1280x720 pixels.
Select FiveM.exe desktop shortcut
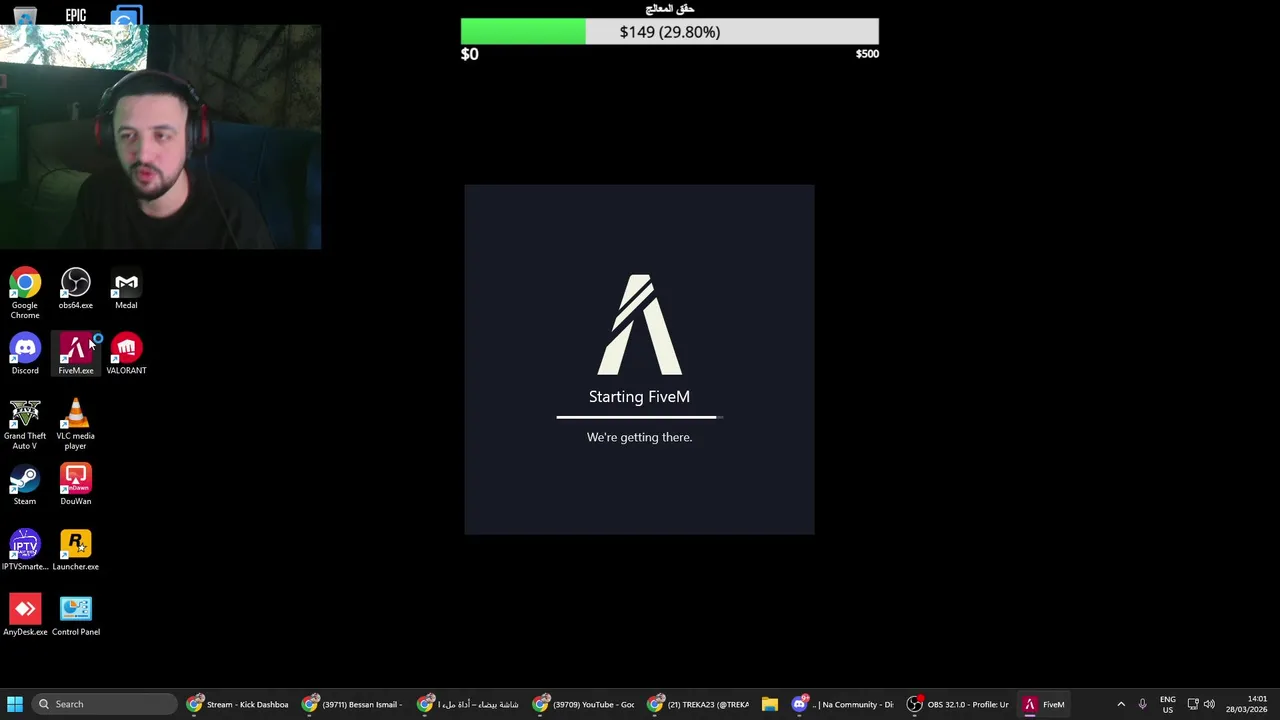pos(75,354)
